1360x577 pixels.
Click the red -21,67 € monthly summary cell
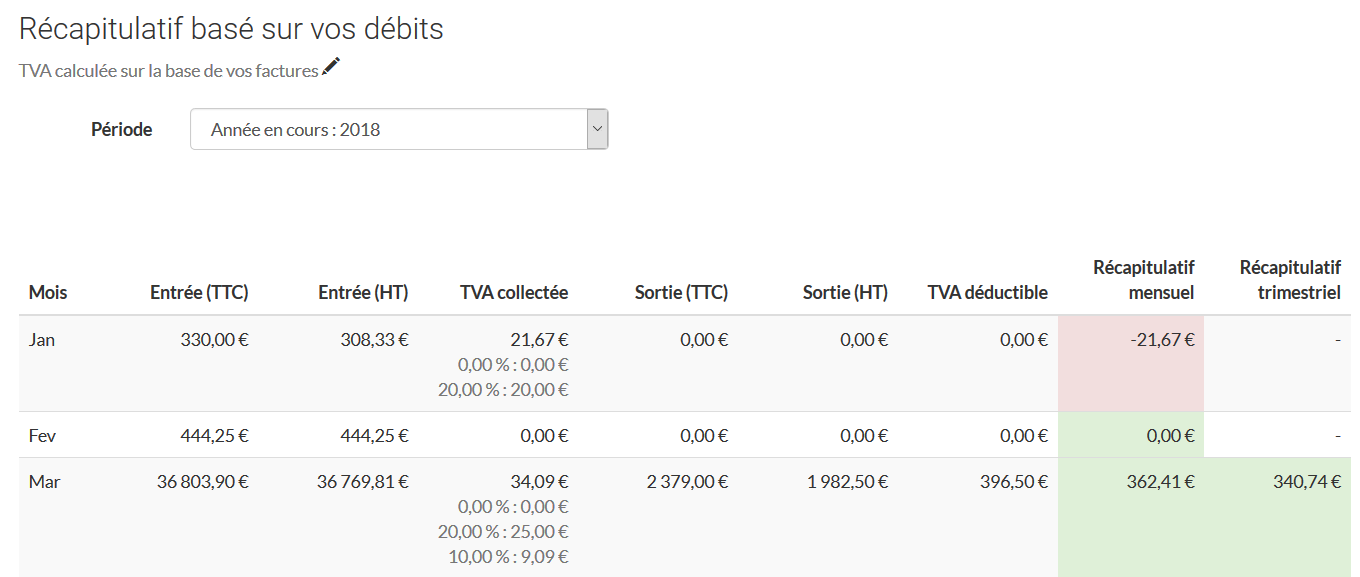1131,364
